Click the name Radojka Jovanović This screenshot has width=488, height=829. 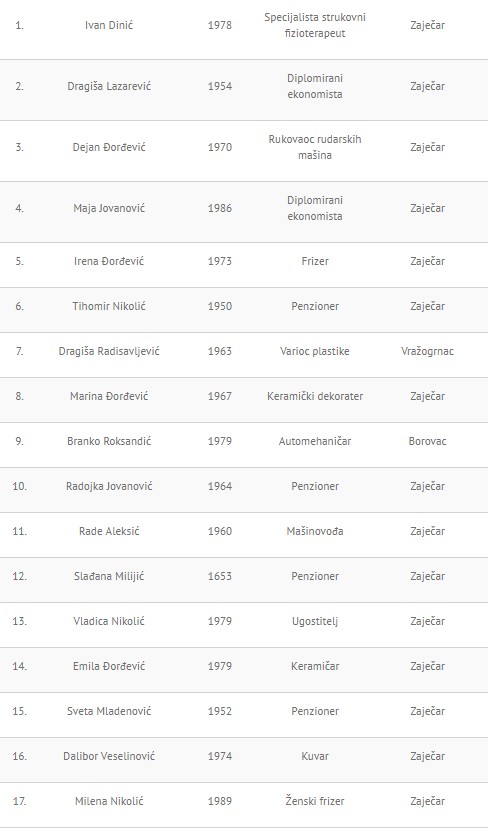(x=109, y=486)
